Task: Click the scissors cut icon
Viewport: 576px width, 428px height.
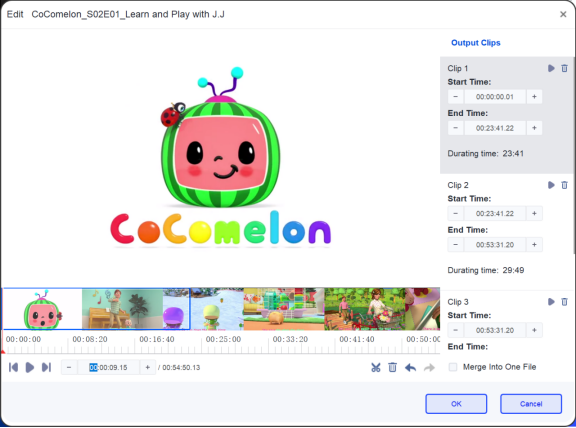Action: coord(375,367)
